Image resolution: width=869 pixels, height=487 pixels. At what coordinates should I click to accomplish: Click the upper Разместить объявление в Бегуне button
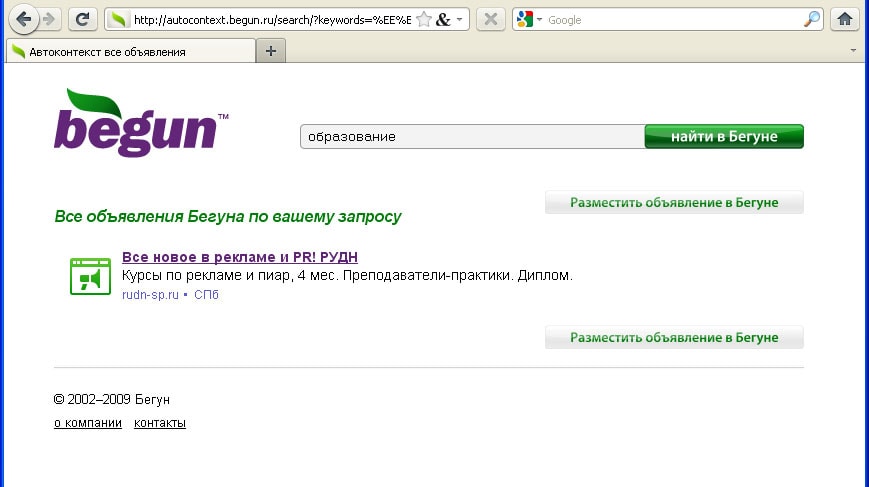(674, 202)
